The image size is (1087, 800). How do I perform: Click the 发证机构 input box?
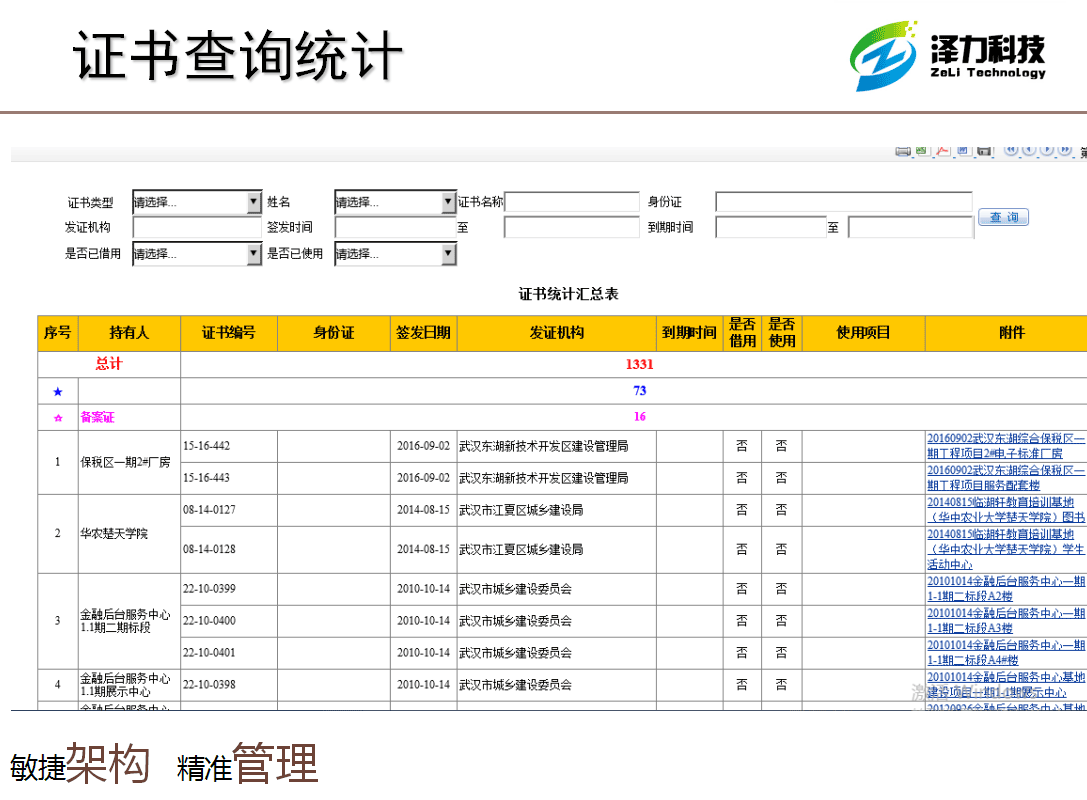[196, 228]
